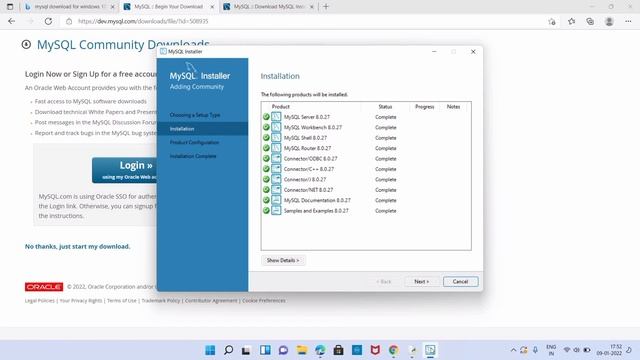Select the Installation Complete step in the sidebar
The width and height of the screenshot is (640, 360).
click(193, 156)
